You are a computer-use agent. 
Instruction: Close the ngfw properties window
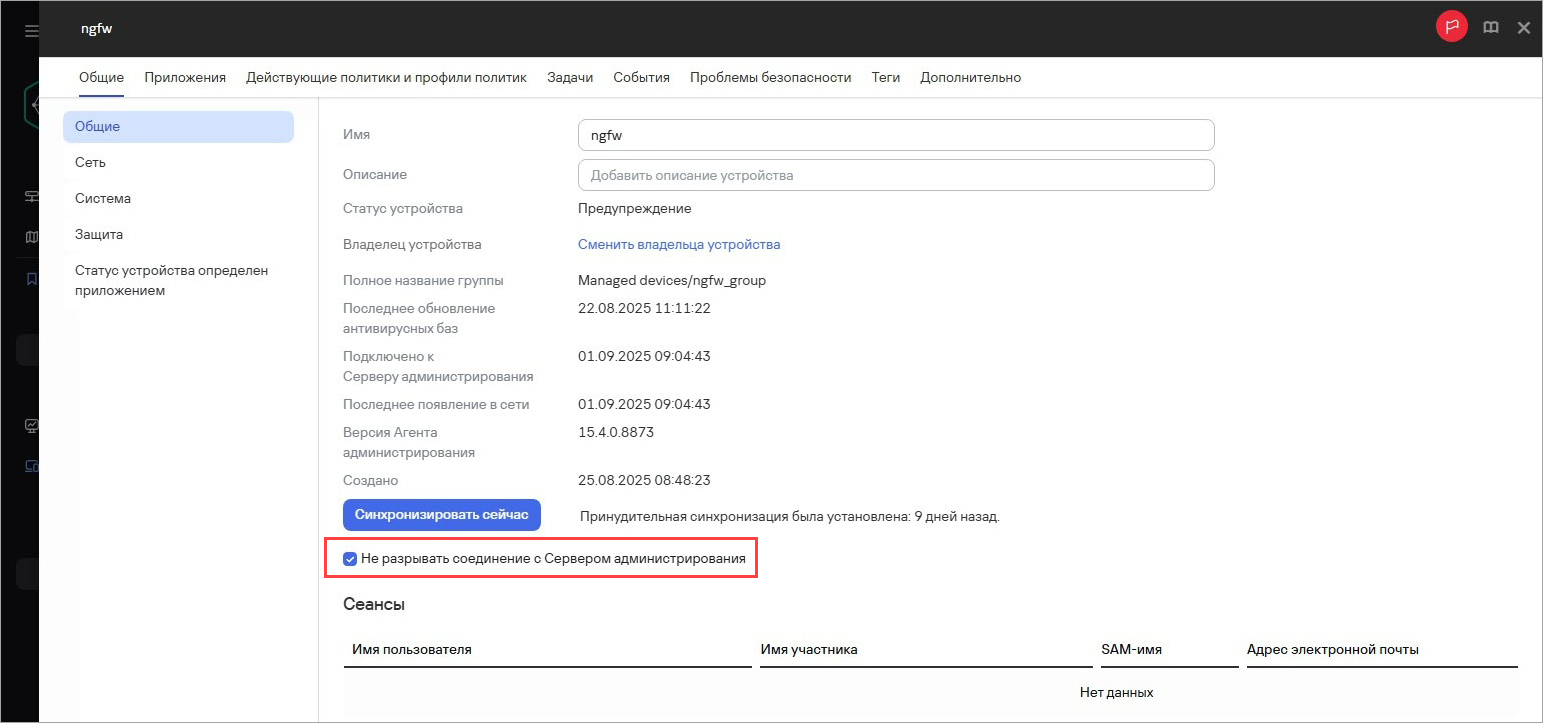pyautogui.click(x=1524, y=28)
